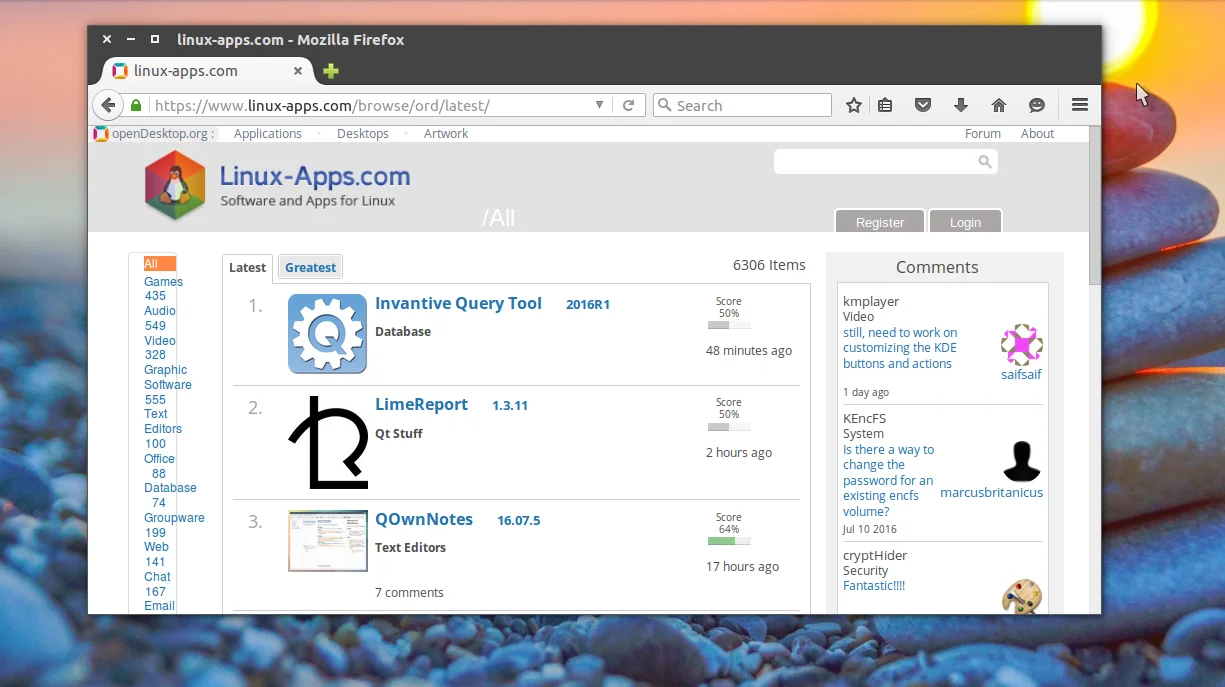Open bookmarks list icon
Screen dimensions: 1225x687
pos(885,105)
